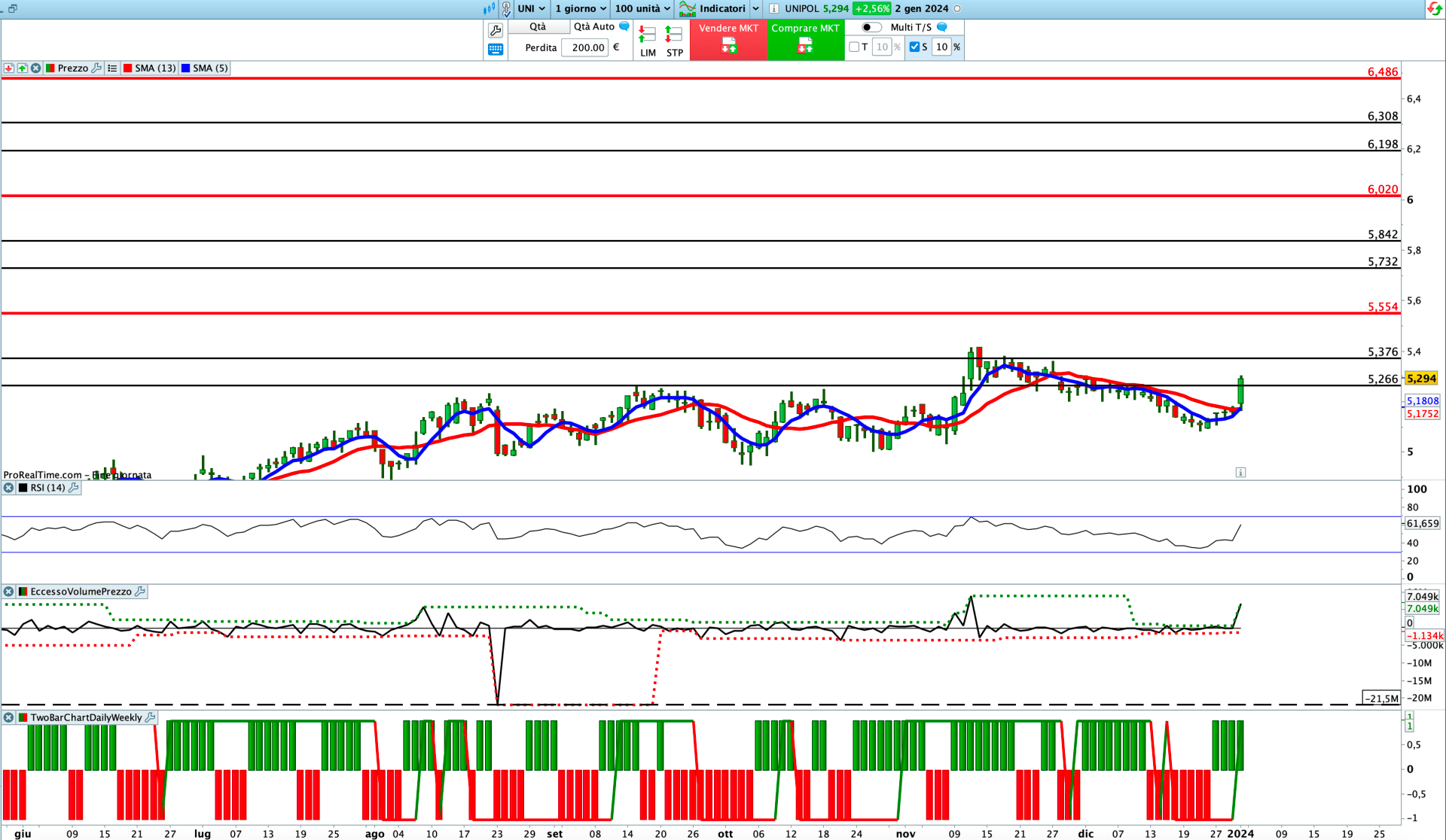Open the 100 unità dropdown

pyautogui.click(x=642, y=8)
